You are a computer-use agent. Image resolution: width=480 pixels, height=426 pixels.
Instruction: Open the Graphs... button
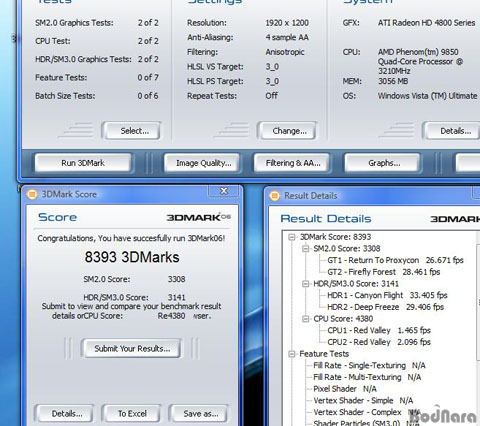382,163
